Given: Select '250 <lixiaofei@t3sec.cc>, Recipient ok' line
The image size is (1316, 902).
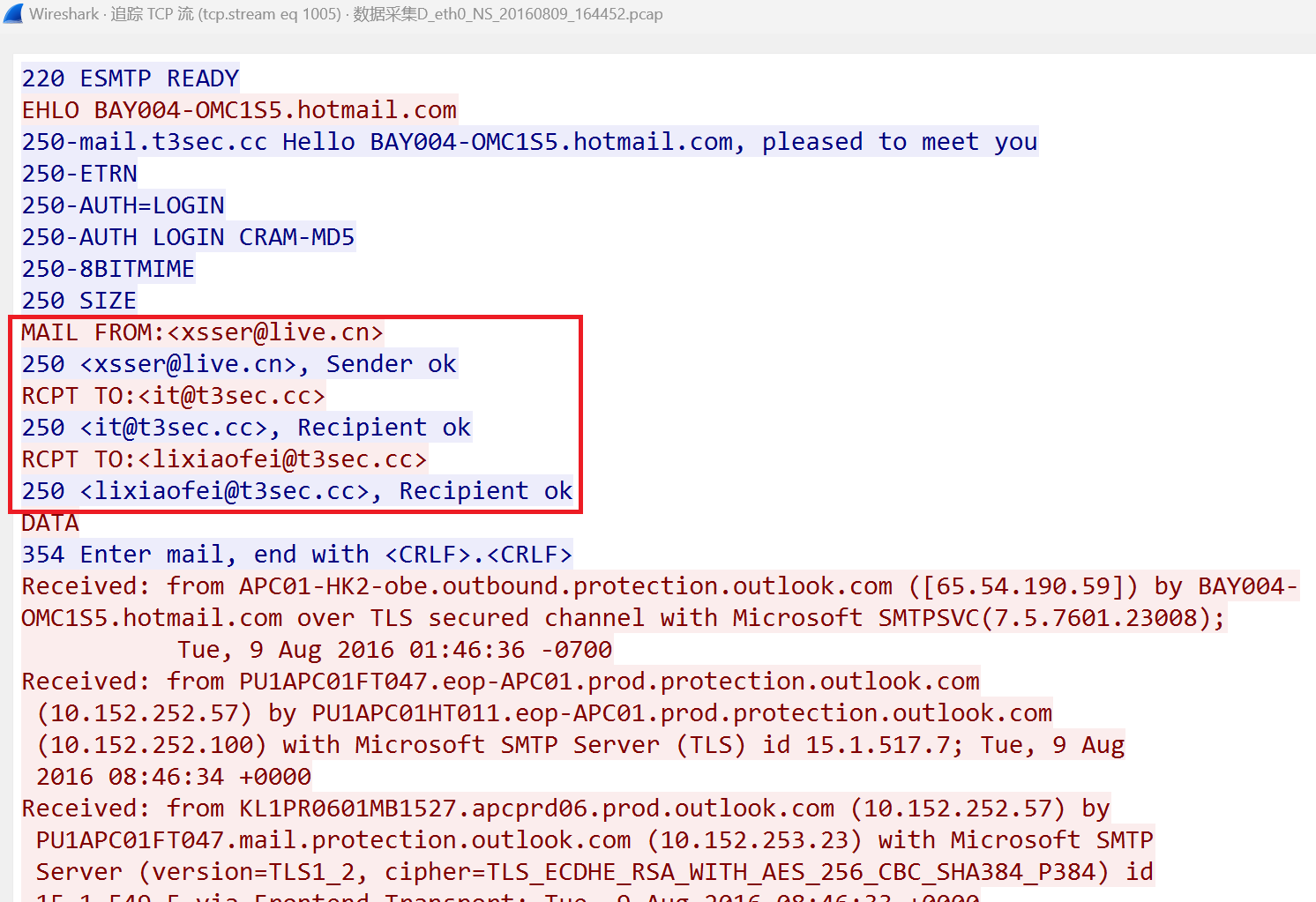Looking at the screenshot, I should click(x=297, y=491).
